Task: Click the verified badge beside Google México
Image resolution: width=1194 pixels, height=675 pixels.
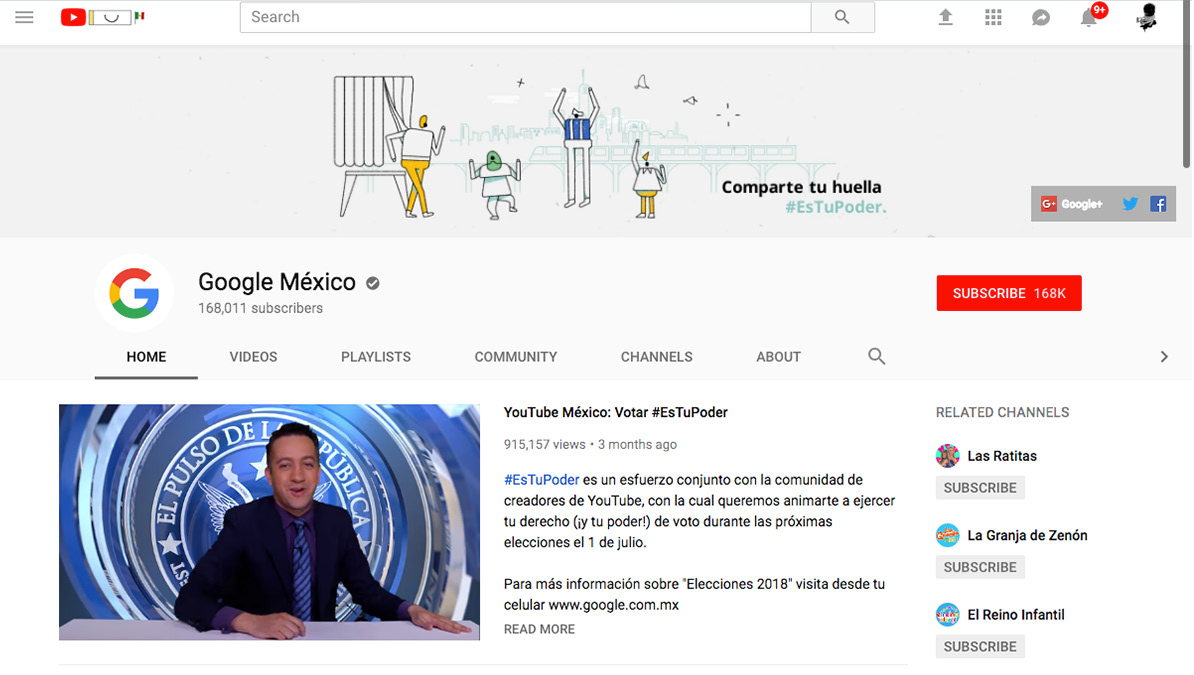Action: [372, 283]
